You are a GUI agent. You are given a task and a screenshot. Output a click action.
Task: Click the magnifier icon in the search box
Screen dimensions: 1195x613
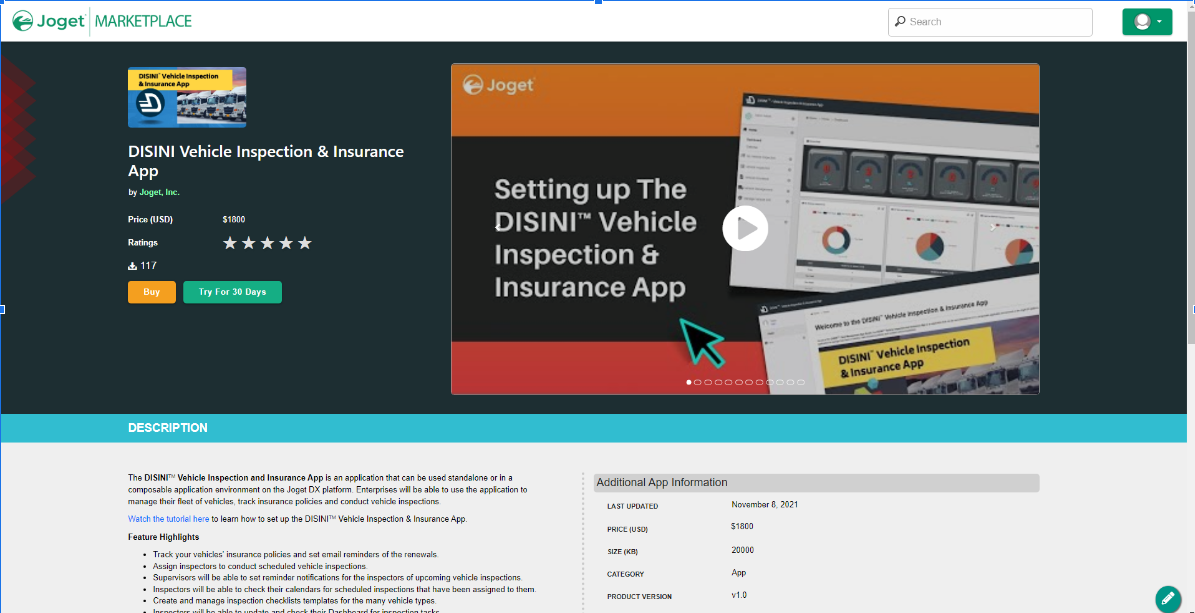900,22
